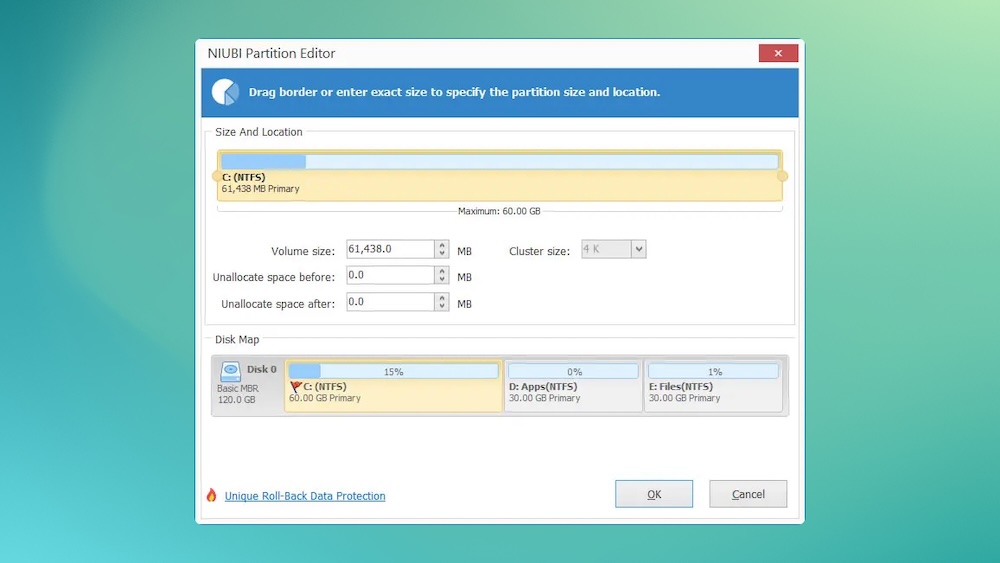
Task: Increase Unallocate space before value
Action: coord(441,272)
